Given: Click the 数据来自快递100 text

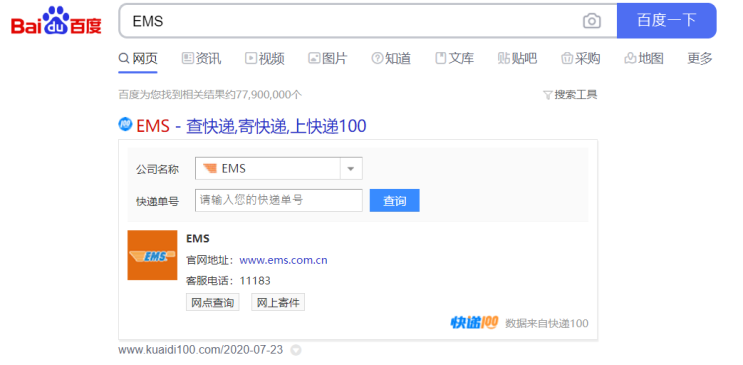Looking at the screenshot, I should [546, 323].
